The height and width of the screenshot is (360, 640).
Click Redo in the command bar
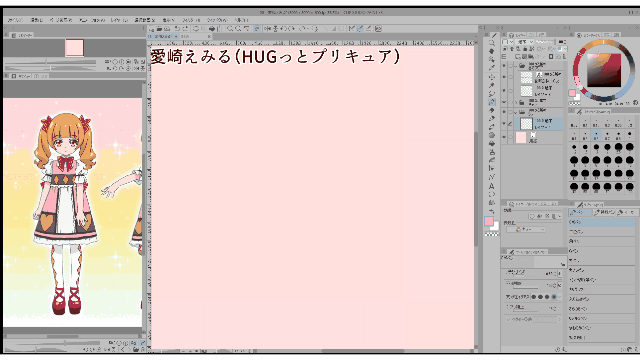tap(185, 29)
